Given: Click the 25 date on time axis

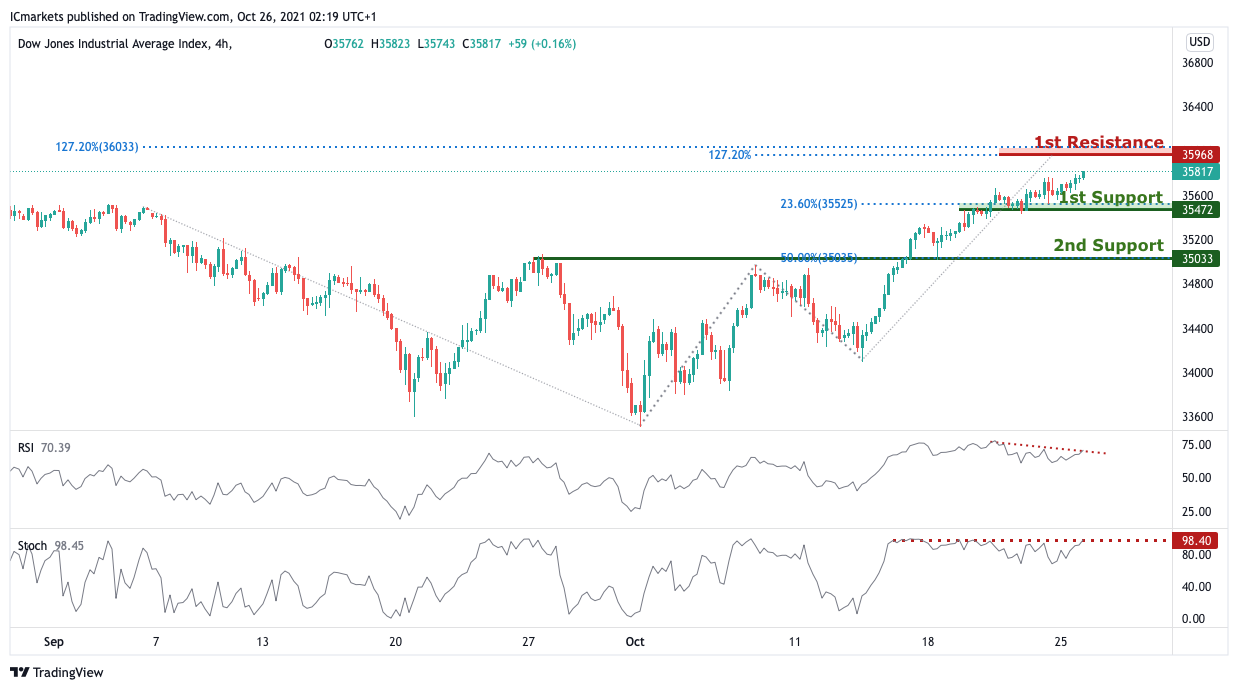Looking at the screenshot, I should coord(1061,640).
